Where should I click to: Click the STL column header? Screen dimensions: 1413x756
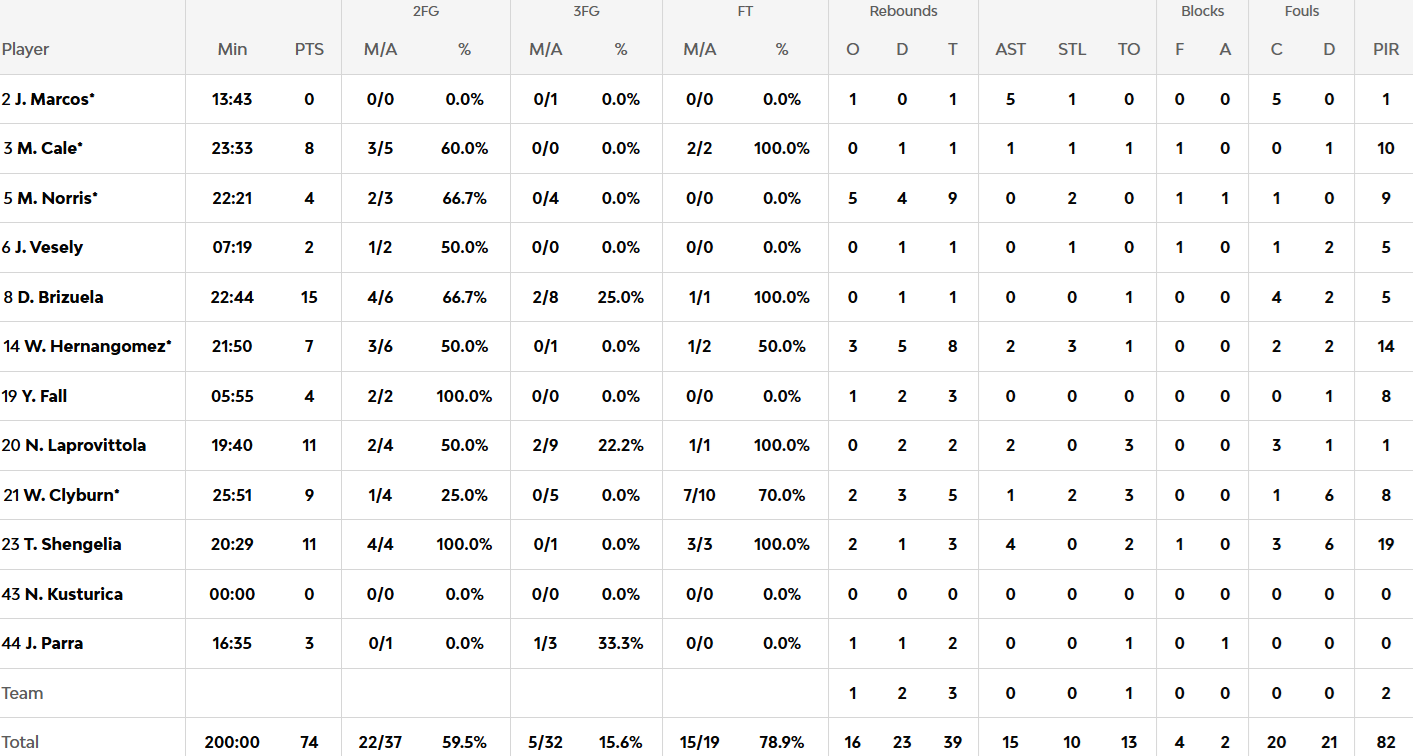coord(1071,49)
